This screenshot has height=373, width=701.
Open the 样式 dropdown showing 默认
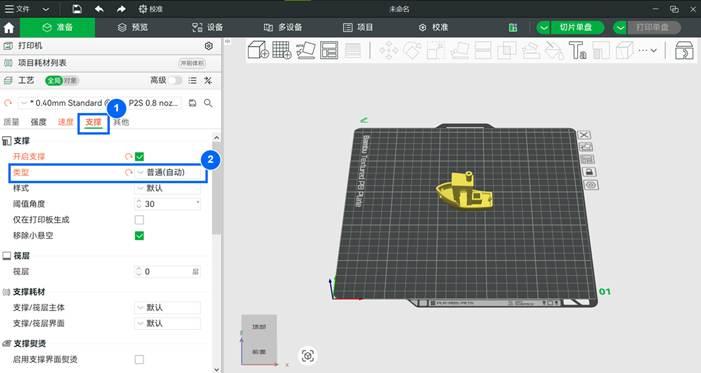coord(168,188)
